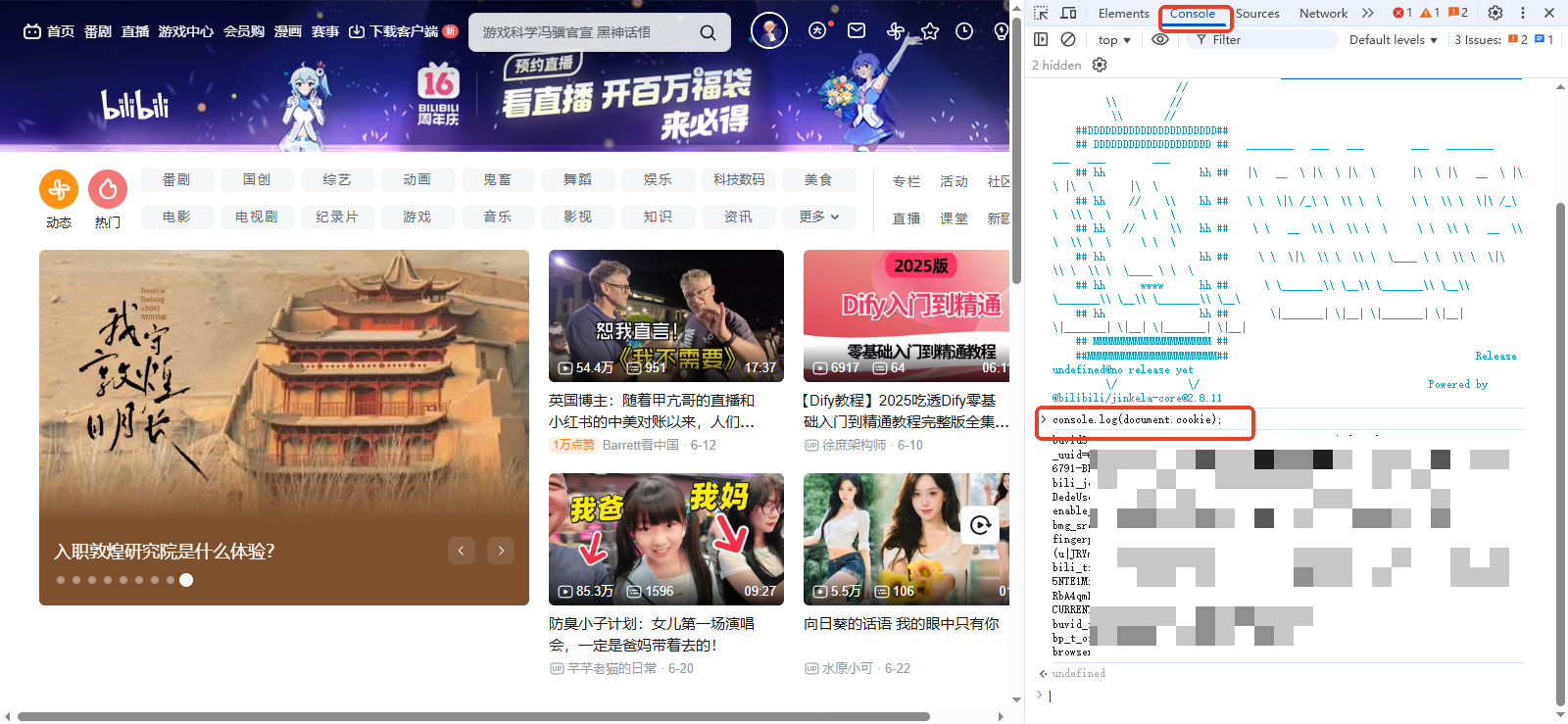Expand the 更多 category dropdown
The width and height of the screenshot is (1568, 724).
point(819,217)
